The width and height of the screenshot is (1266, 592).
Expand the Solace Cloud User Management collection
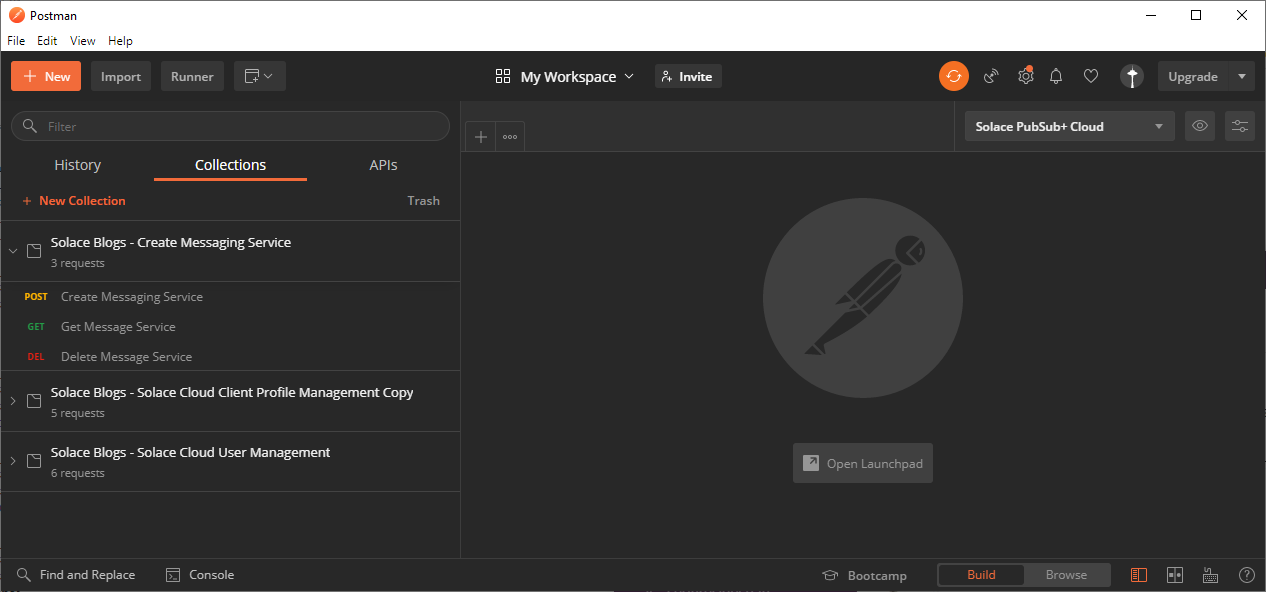13,461
